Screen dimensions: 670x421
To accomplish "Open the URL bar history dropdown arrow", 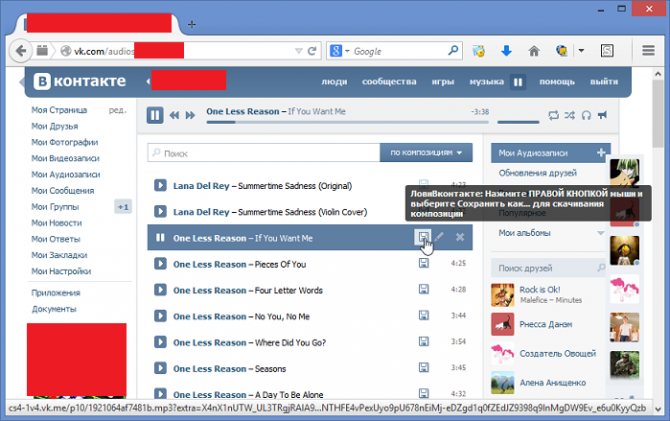I will point(298,51).
